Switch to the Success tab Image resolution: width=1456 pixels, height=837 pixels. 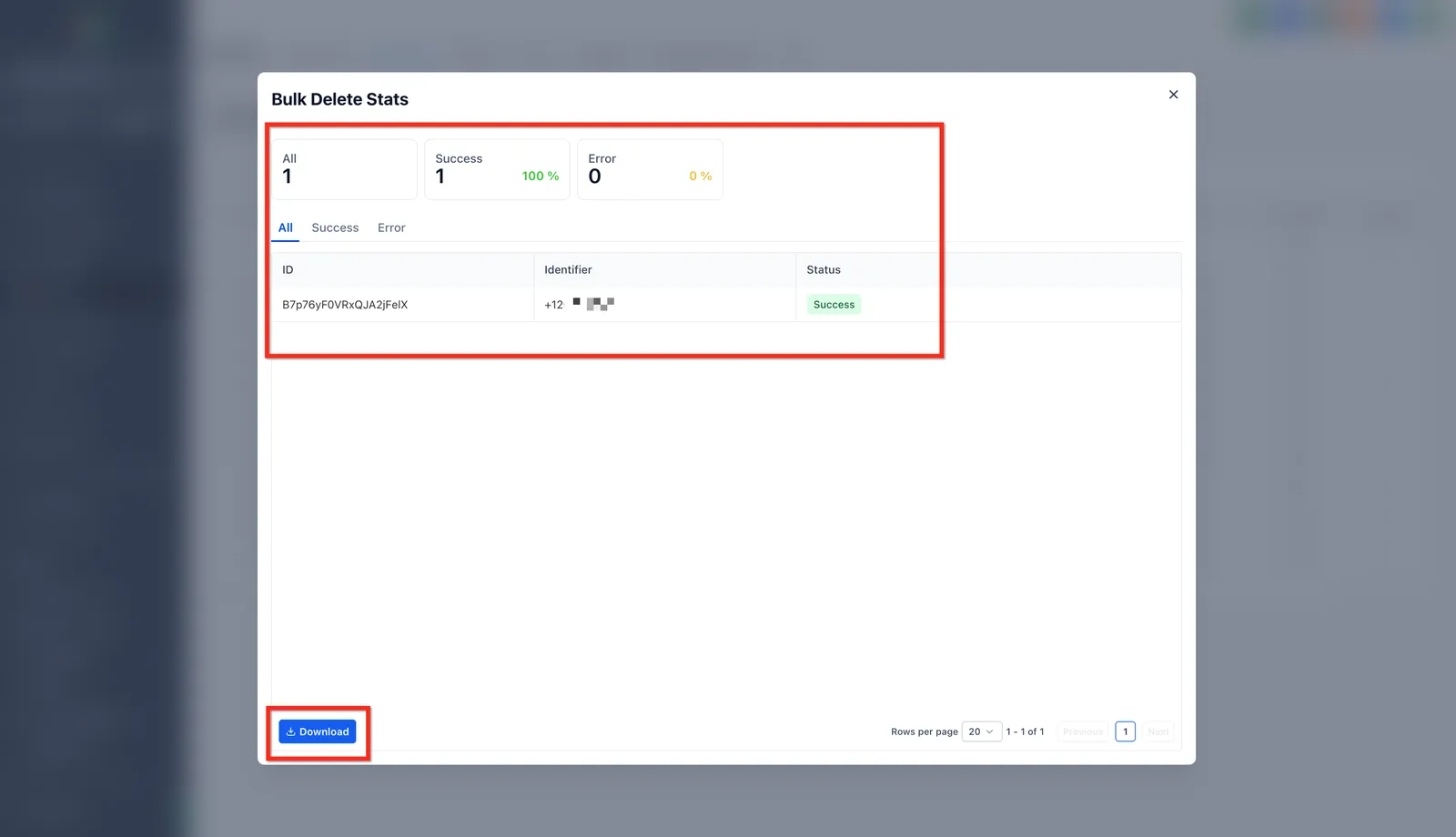pos(335,227)
